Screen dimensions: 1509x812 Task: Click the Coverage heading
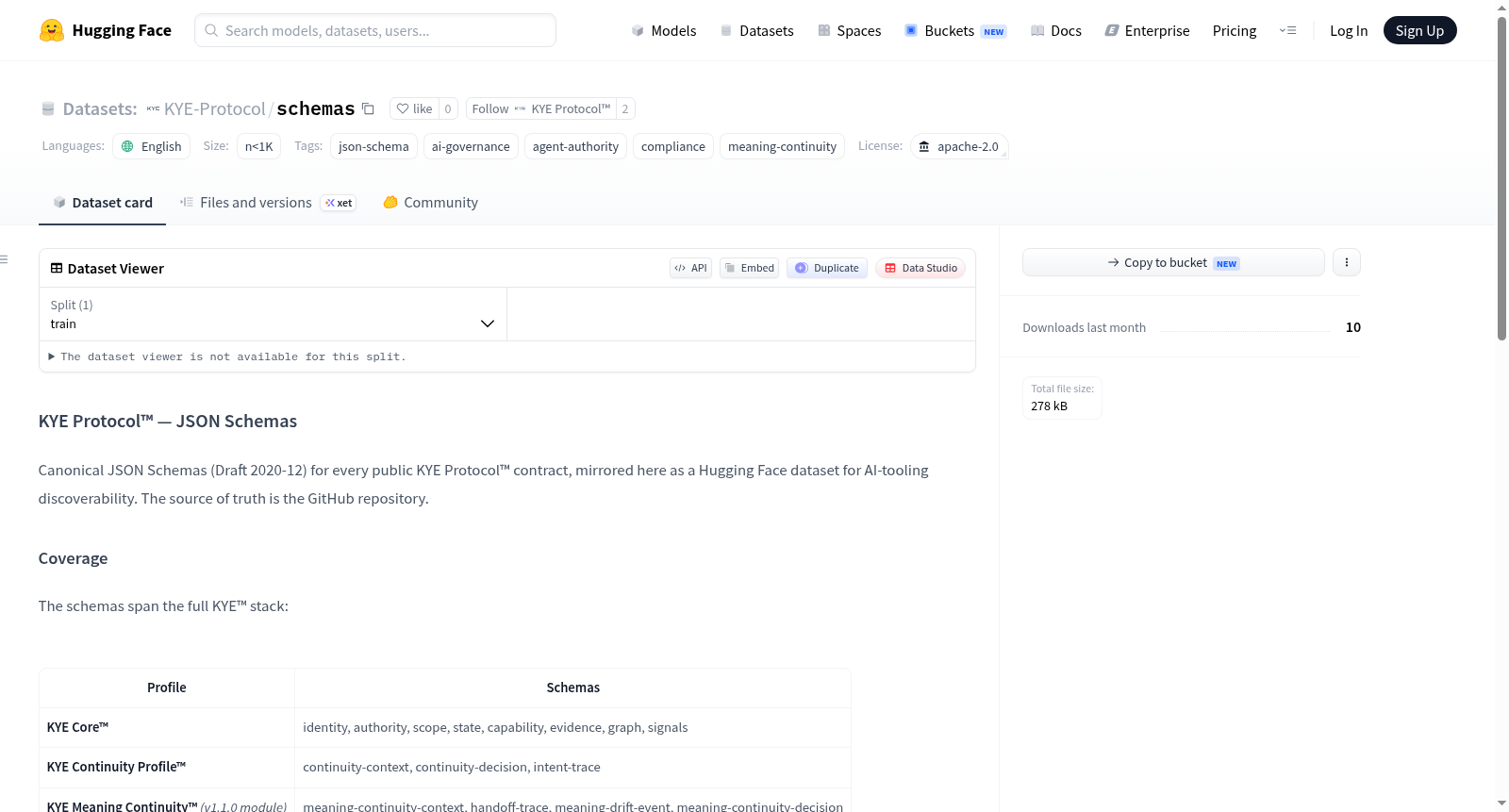[x=73, y=558]
